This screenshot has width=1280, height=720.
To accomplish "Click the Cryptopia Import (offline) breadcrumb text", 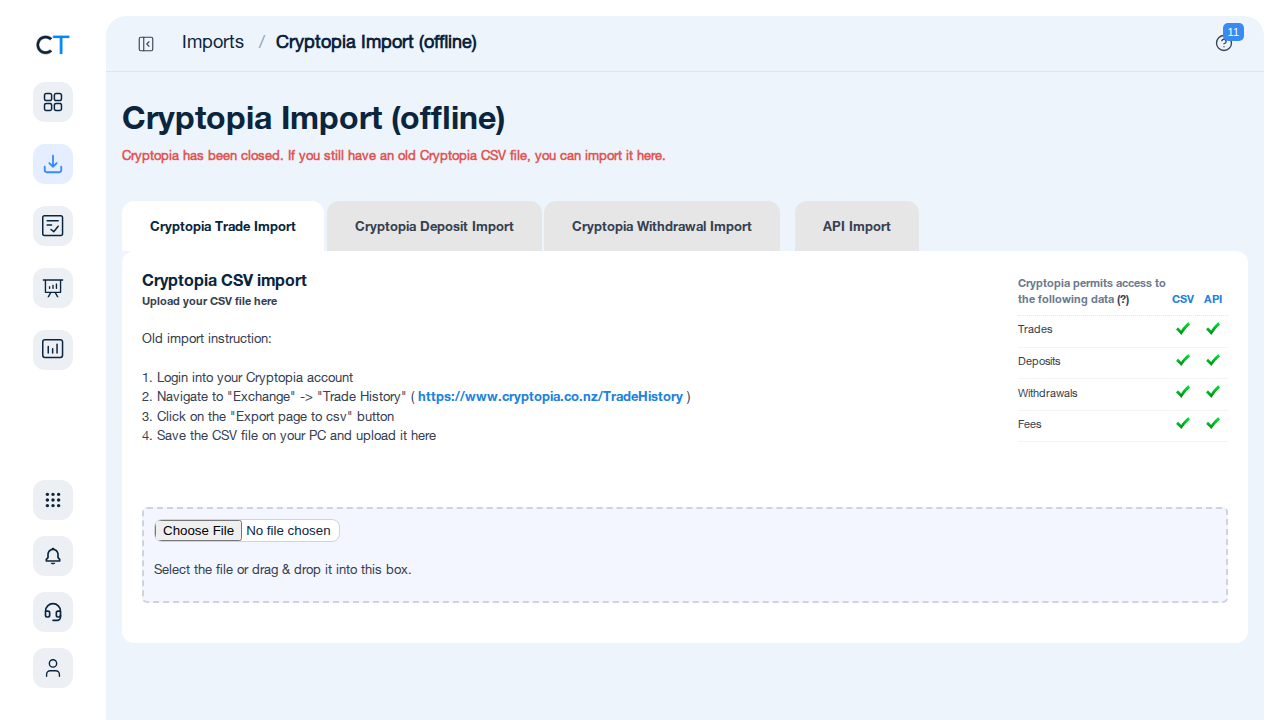I will pos(376,42).
